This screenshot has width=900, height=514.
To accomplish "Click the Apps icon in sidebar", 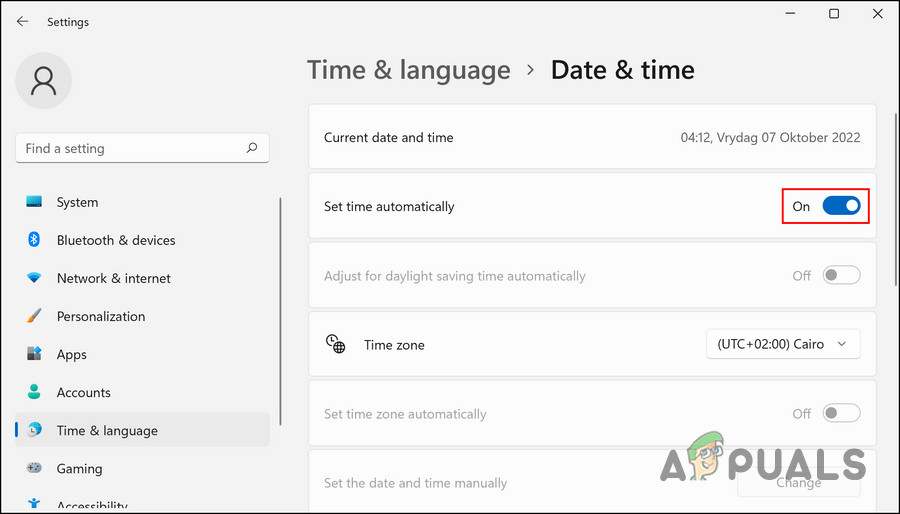I will click(35, 354).
